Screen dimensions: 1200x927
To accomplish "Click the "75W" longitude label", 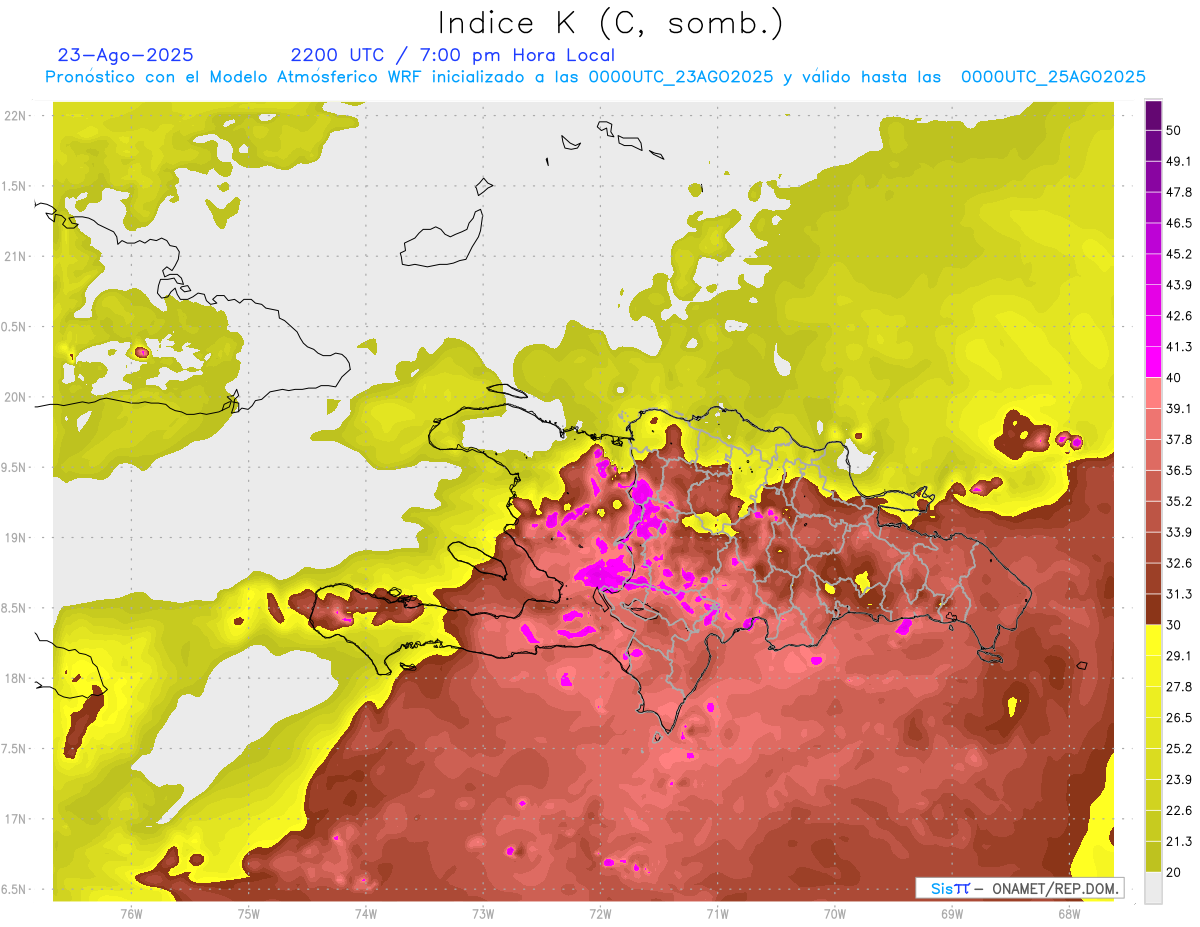I will (249, 913).
